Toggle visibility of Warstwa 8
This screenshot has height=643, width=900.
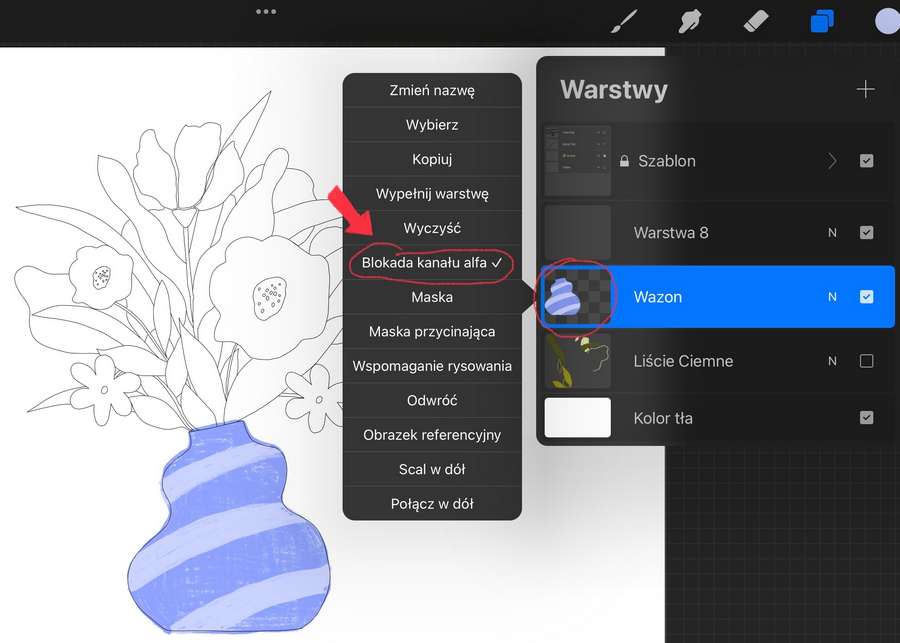[866, 233]
